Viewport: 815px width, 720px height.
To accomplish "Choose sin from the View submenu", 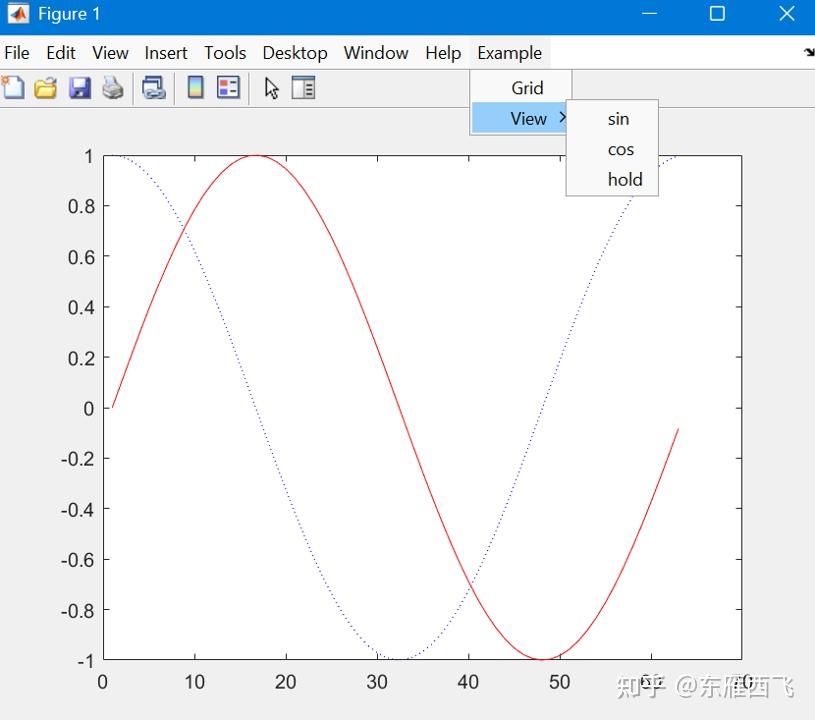I will [618, 118].
